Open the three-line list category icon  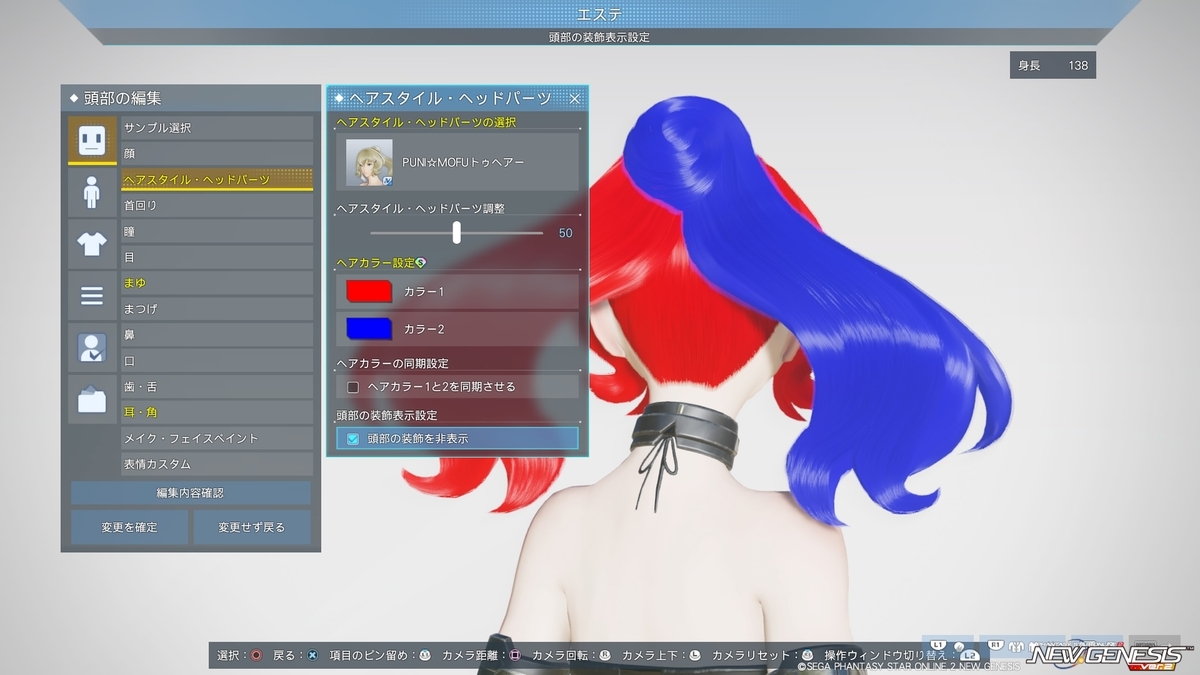92,295
